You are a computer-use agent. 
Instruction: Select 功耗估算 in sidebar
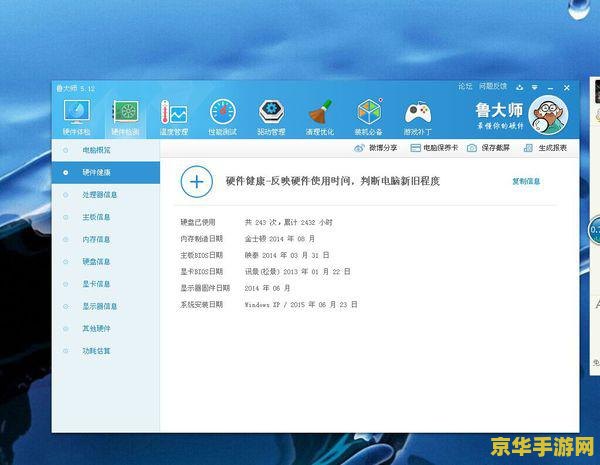point(106,351)
